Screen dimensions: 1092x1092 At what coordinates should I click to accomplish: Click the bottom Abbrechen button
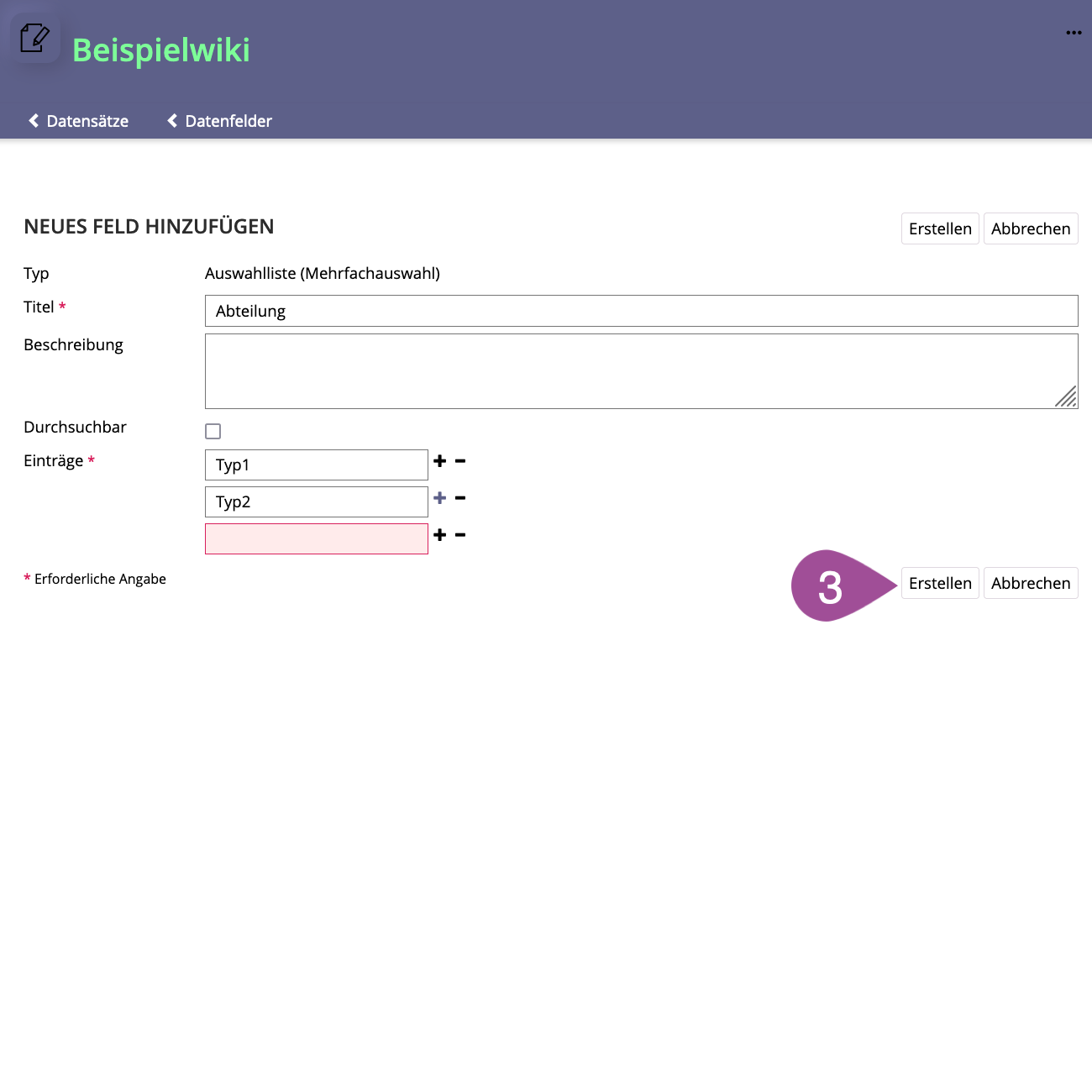(x=1030, y=583)
